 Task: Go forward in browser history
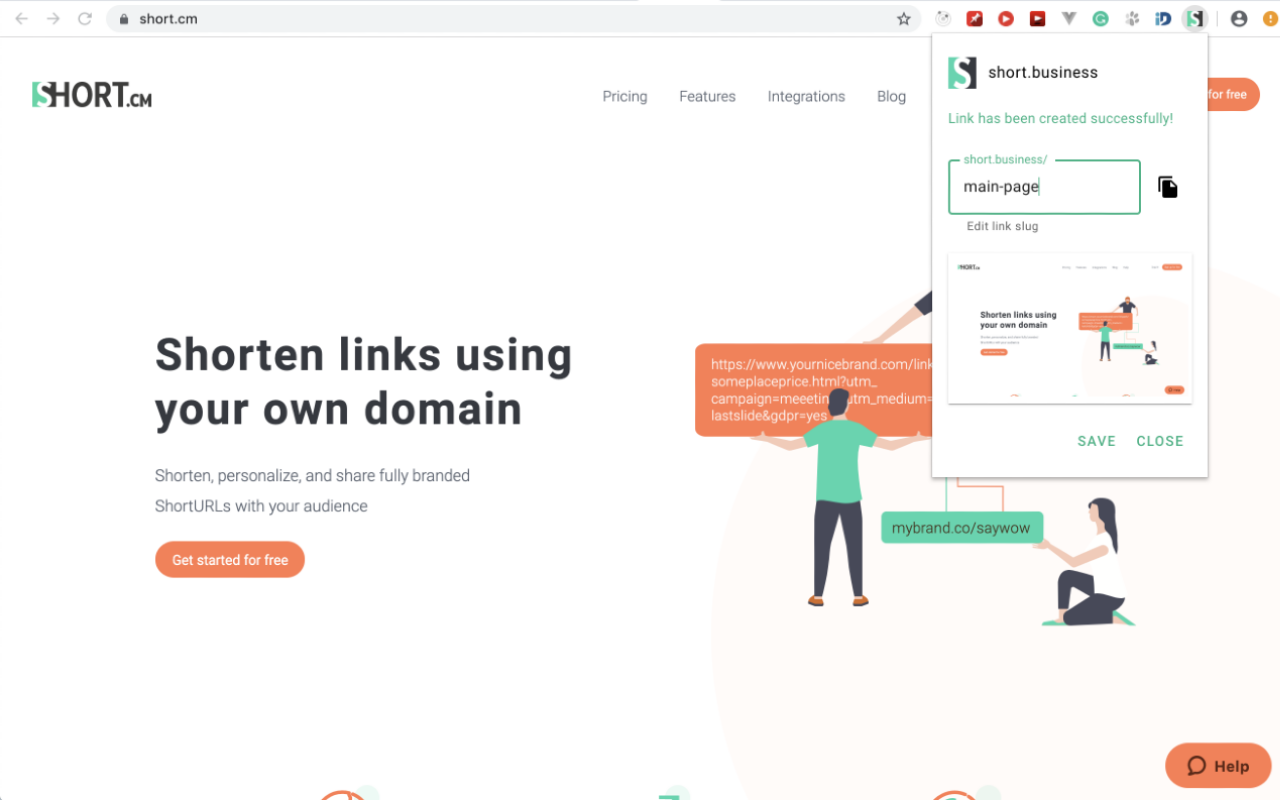pyautogui.click(x=53, y=18)
